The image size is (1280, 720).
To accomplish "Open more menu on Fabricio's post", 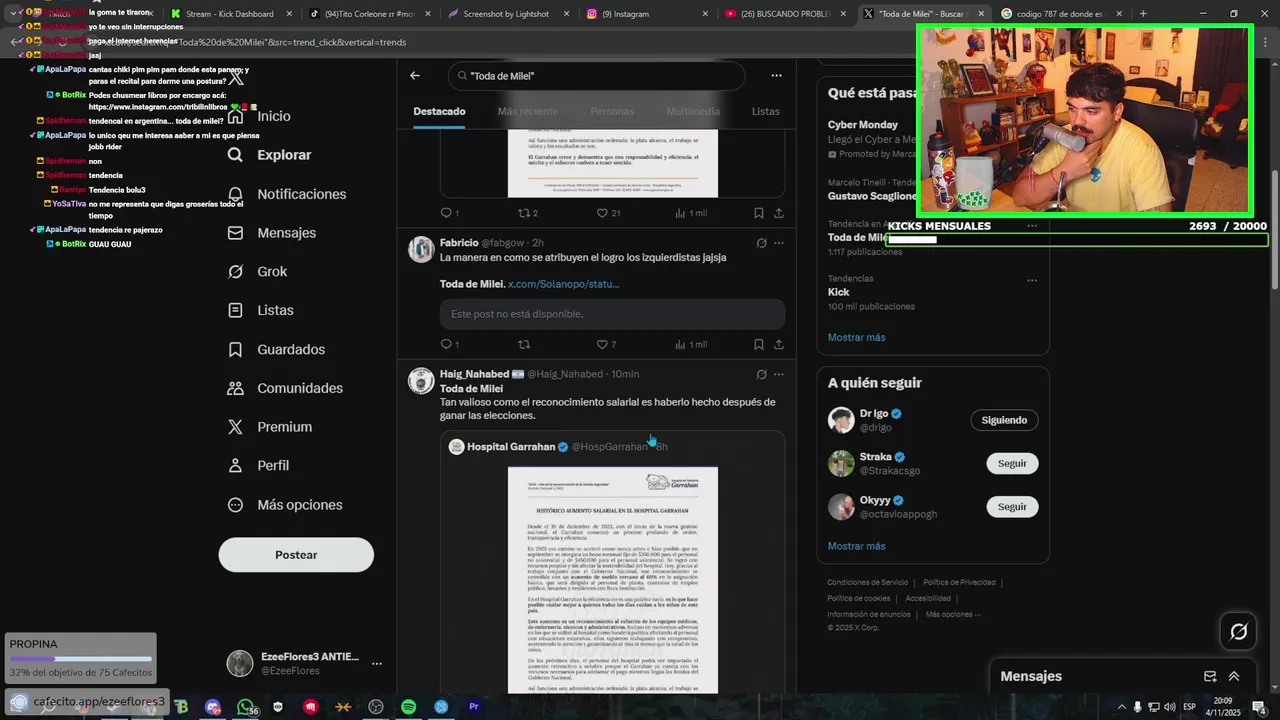I will (x=779, y=243).
